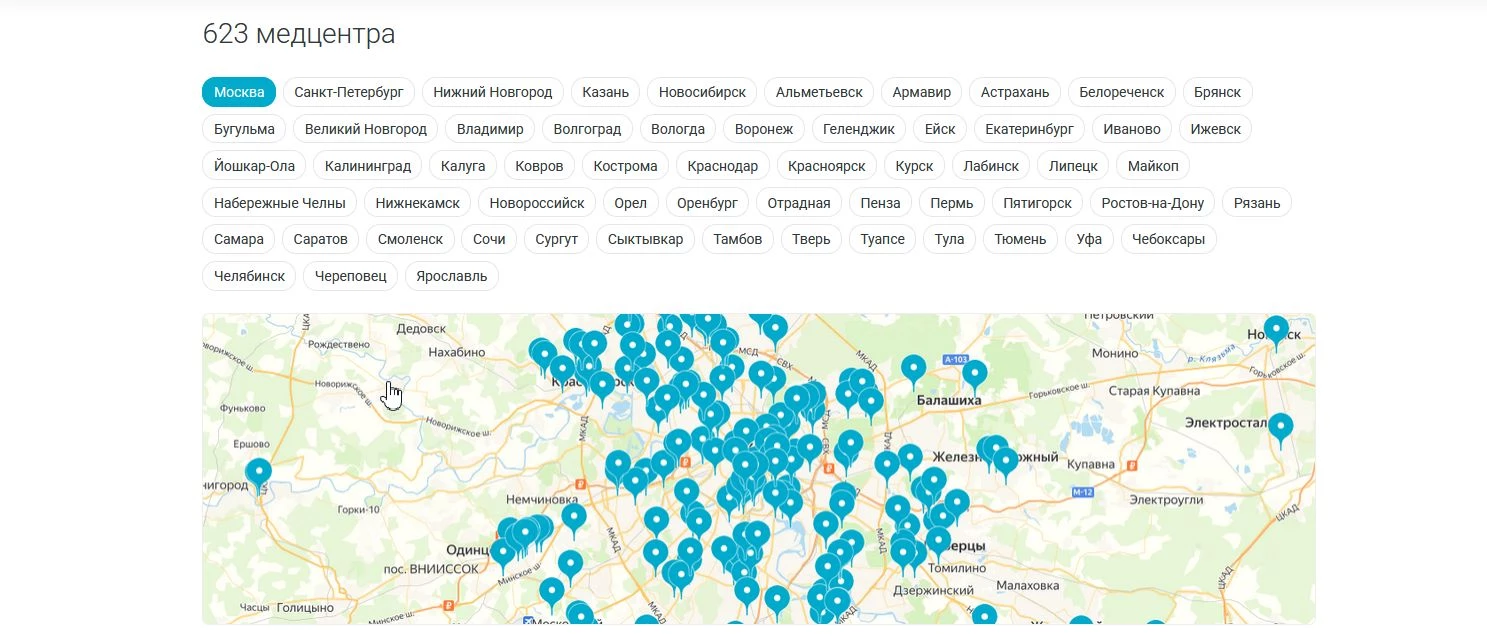Pick the Самара city chip

pyautogui.click(x=239, y=240)
